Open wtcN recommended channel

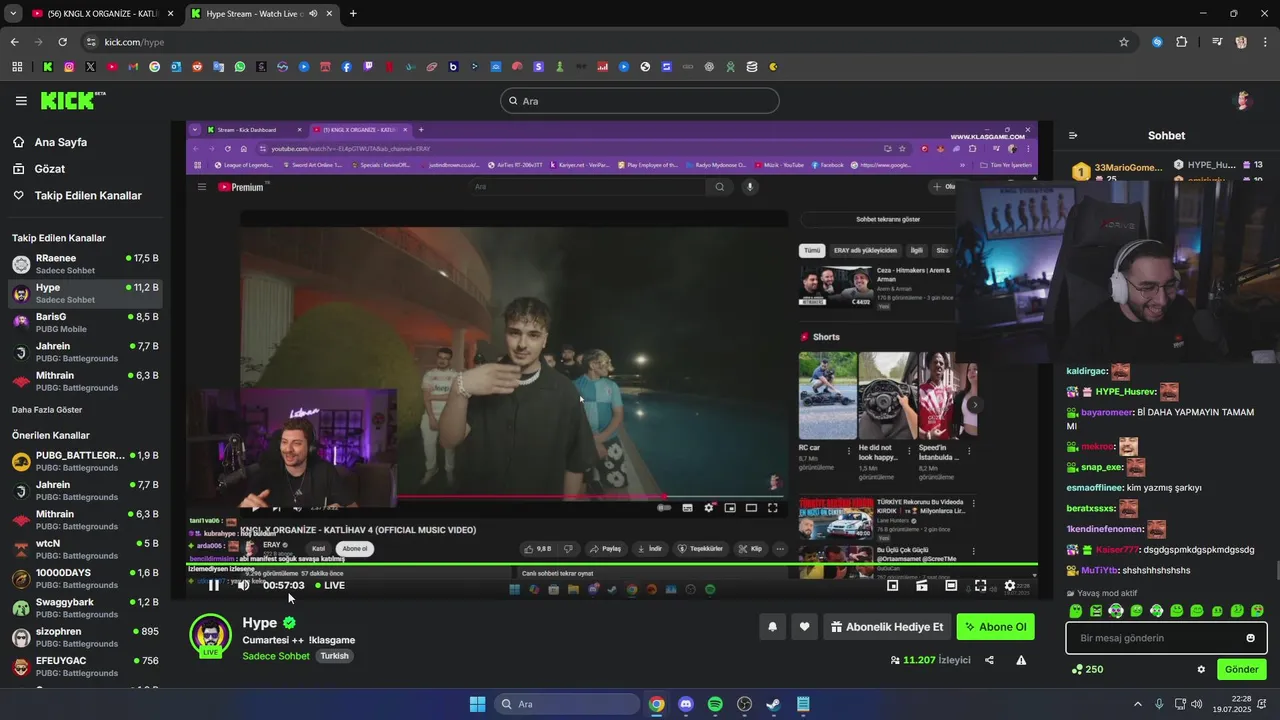(x=85, y=549)
